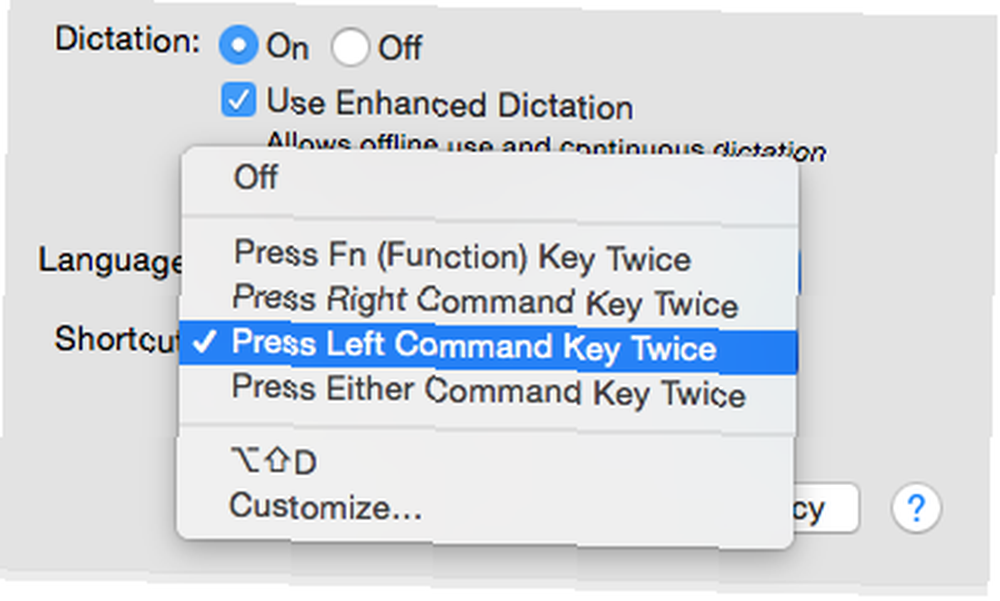The height and width of the screenshot is (601, 1000).
Task: Choose Press Right Command Key Twice
Action: click(x=488, y=301)
